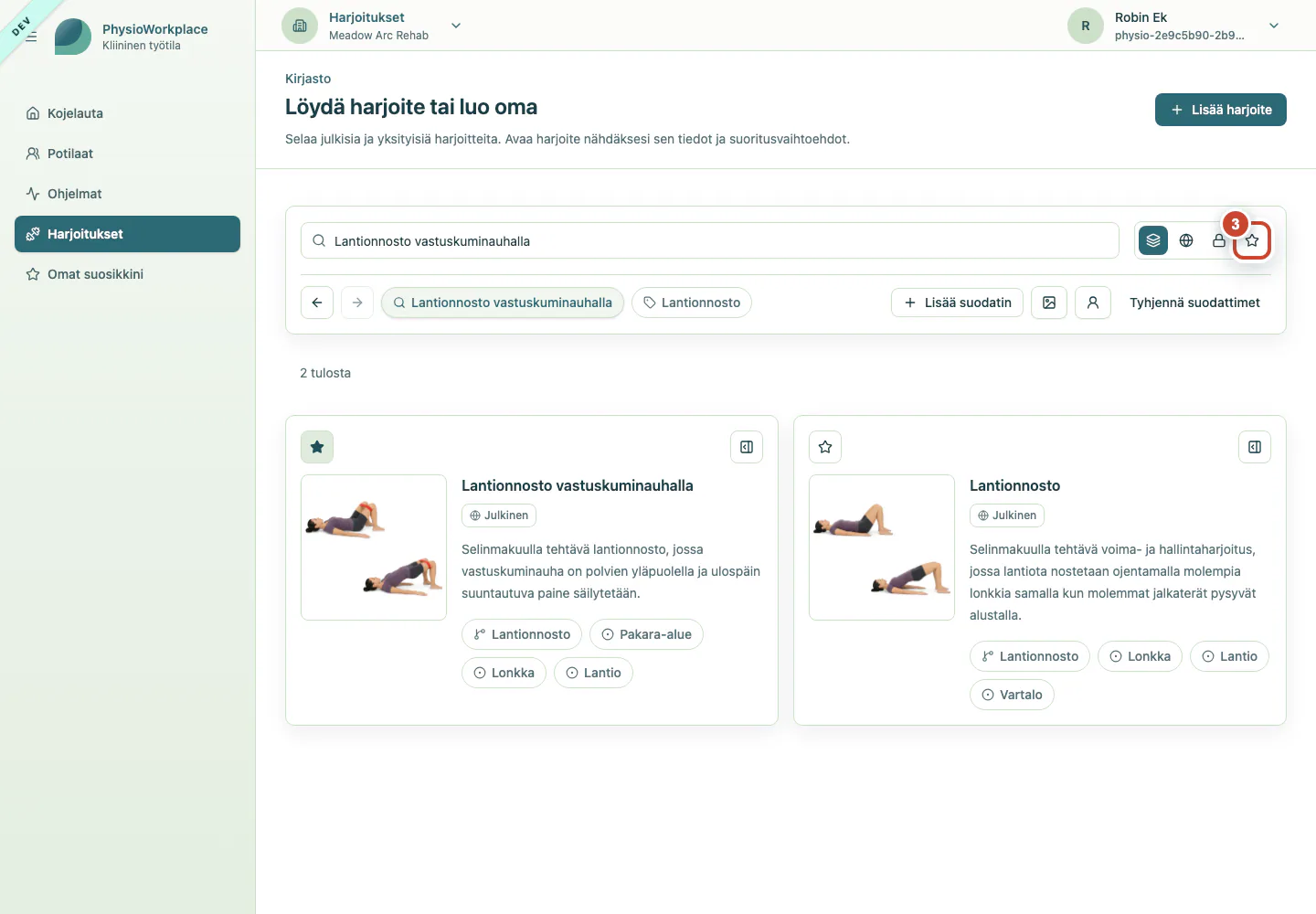
Task: Click the Kirjasto breadcrumb label
Action: pyautogui.click(x=308, y=79)
